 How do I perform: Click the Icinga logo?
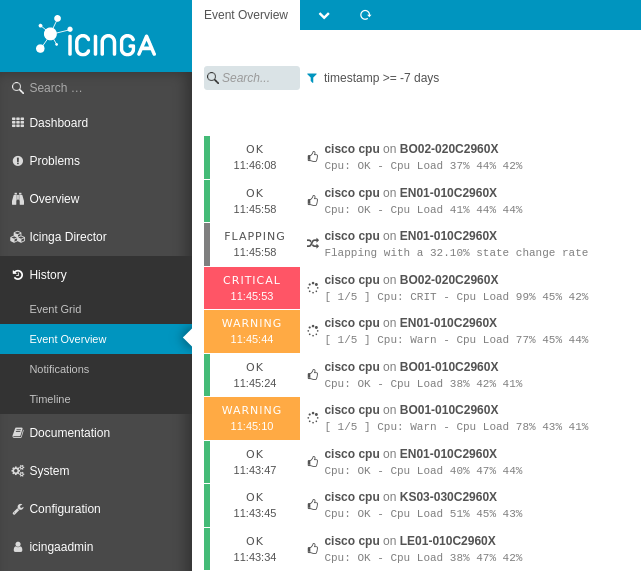point(96,36)
